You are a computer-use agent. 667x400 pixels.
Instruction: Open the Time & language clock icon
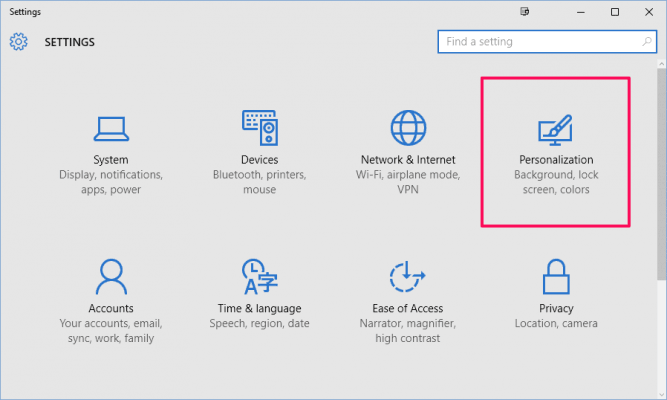[259, 276]
